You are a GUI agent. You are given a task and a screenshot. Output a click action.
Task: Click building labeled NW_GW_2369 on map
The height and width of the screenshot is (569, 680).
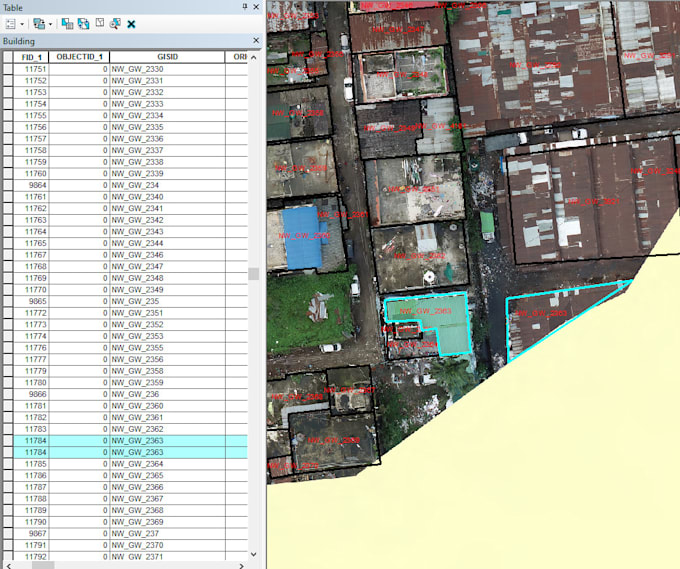pyautogui.click(x=334, y=440)
